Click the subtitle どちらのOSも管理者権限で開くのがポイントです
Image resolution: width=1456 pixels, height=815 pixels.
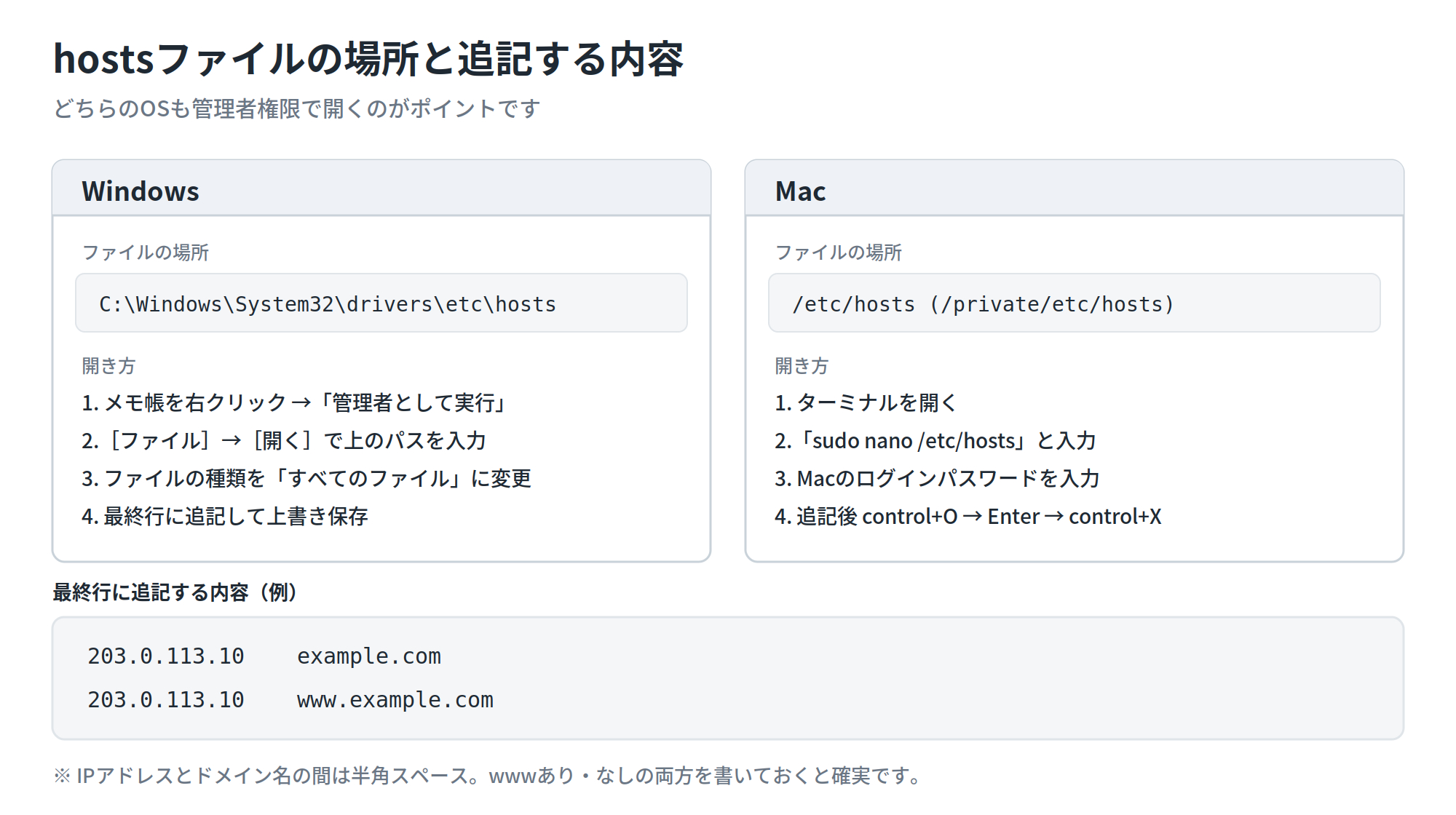coord(297,108)
